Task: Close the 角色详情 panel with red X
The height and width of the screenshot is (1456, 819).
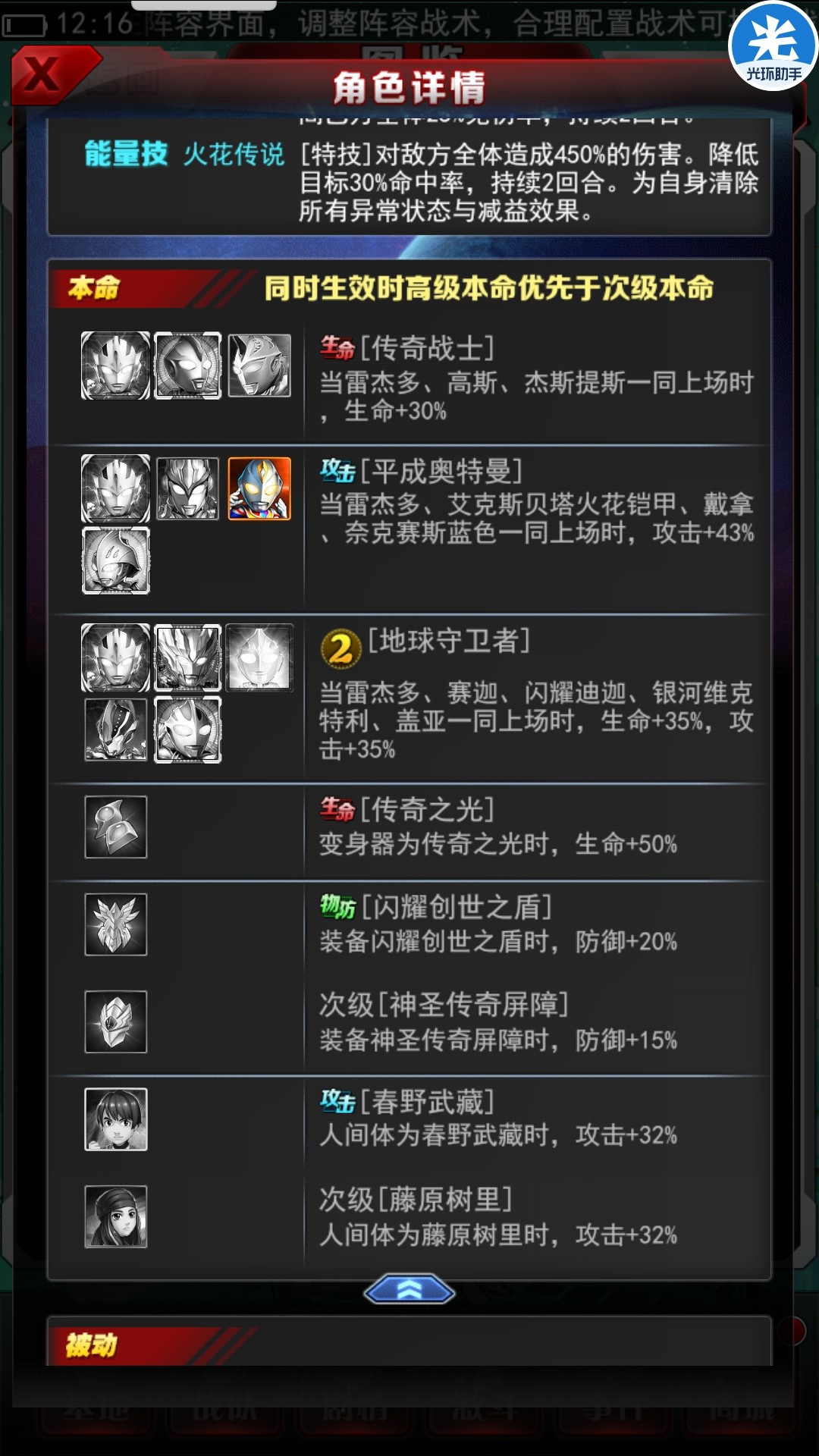Action: (x=53, y=76)
